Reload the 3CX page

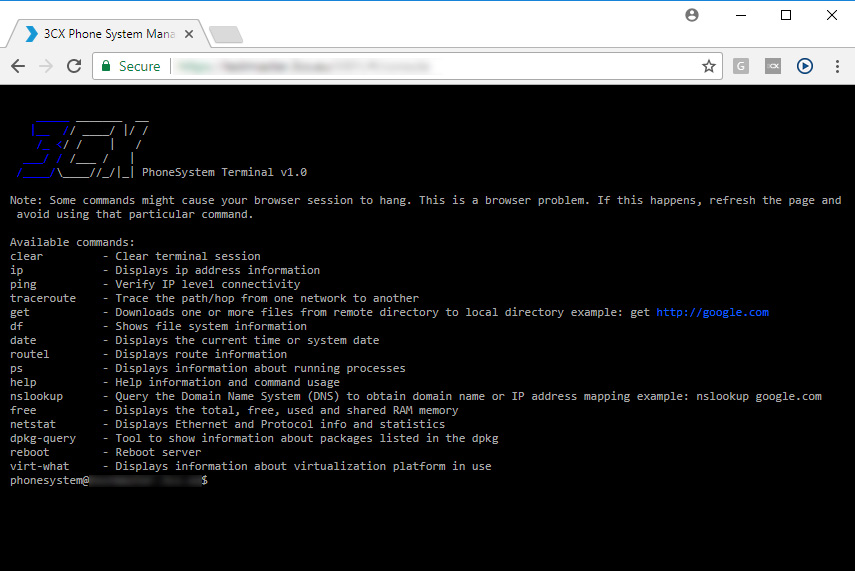click(74, 66)
